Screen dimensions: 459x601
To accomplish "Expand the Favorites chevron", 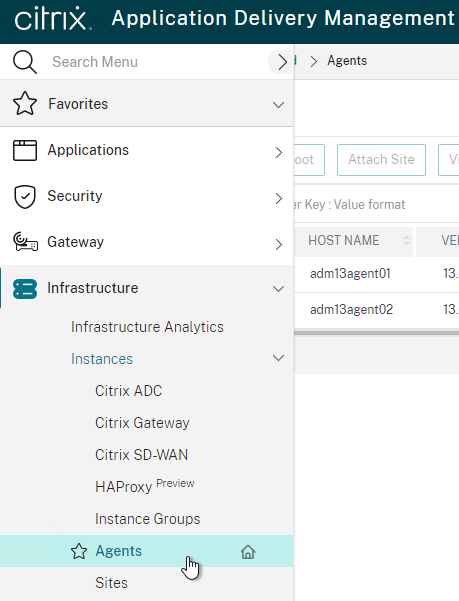I will (279, 104).
